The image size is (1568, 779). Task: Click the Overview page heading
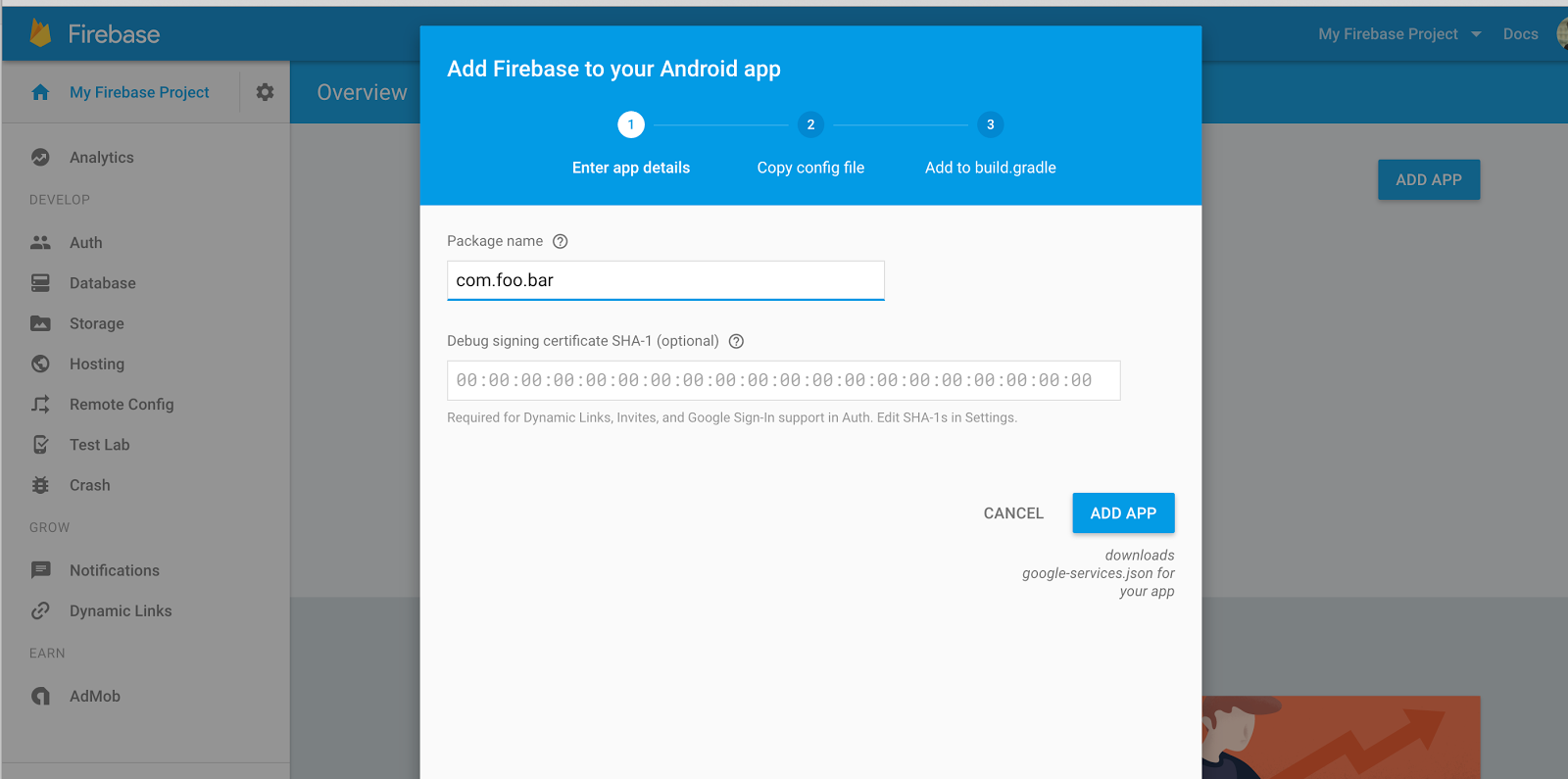tap(362, 92)
